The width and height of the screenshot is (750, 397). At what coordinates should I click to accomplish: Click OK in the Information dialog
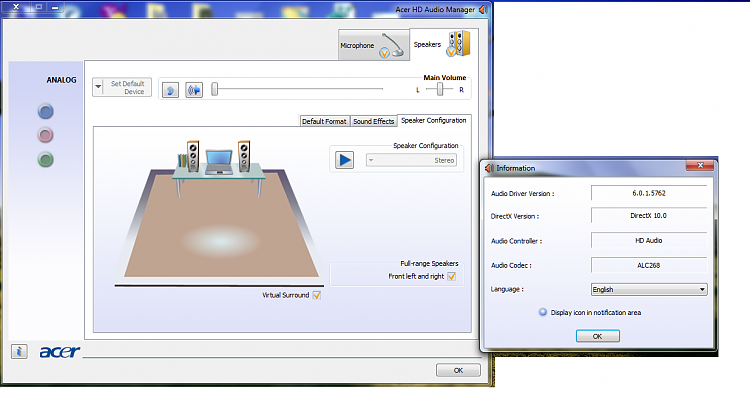597,336
